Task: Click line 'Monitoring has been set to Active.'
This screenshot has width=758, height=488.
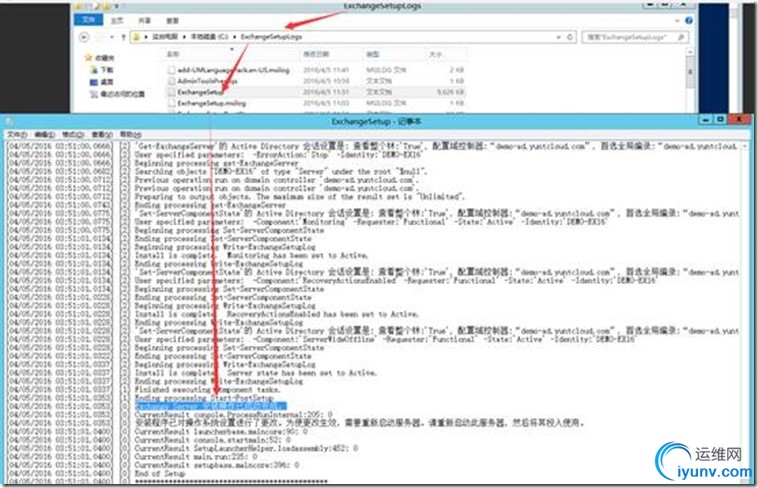Action: pyautogui.click(x=298, y=255)
